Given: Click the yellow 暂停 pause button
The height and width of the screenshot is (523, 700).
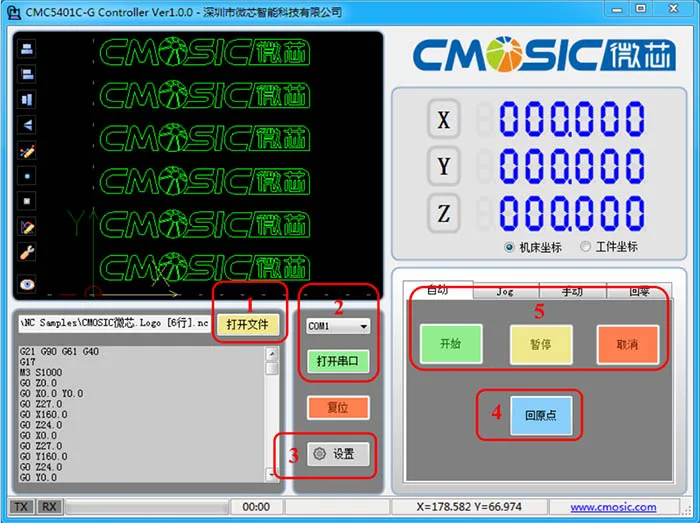Looking at the screenshot, I should coord(541,345).
